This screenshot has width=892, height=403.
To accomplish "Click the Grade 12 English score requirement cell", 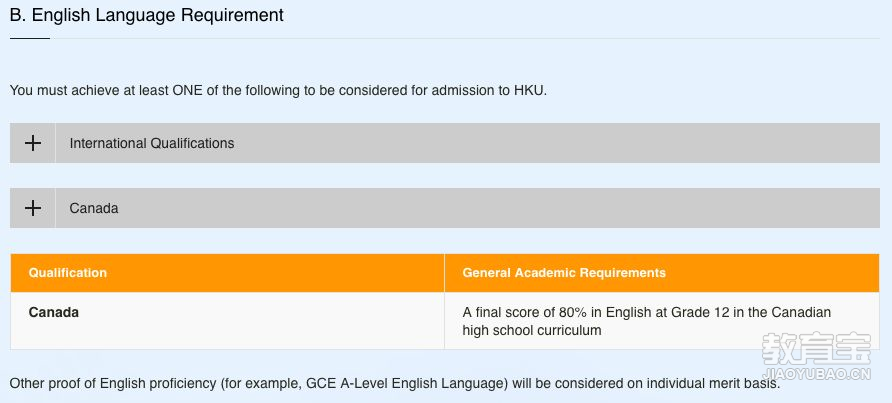I will [662, 321].
